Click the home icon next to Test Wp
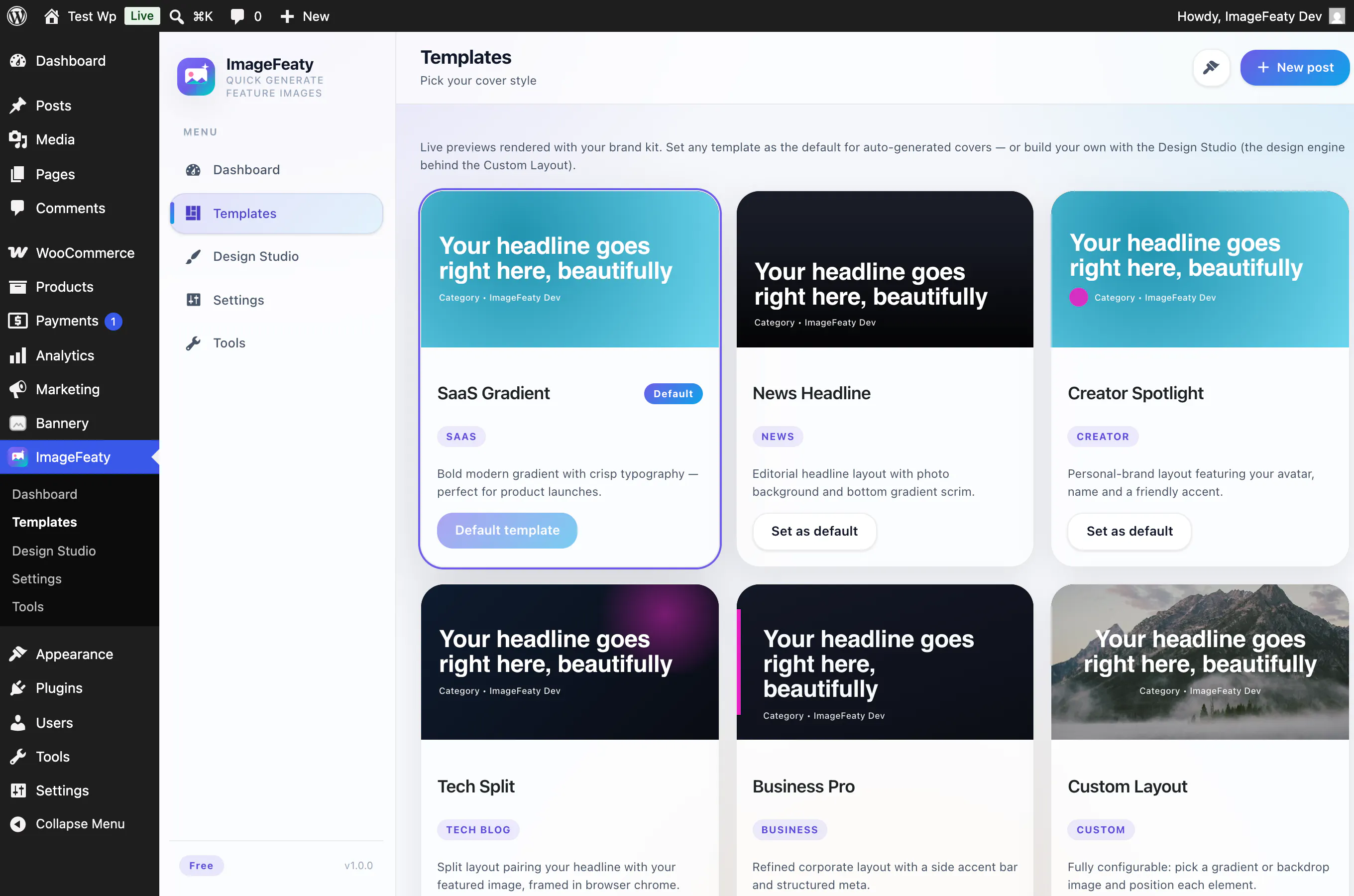 (51, 16)
